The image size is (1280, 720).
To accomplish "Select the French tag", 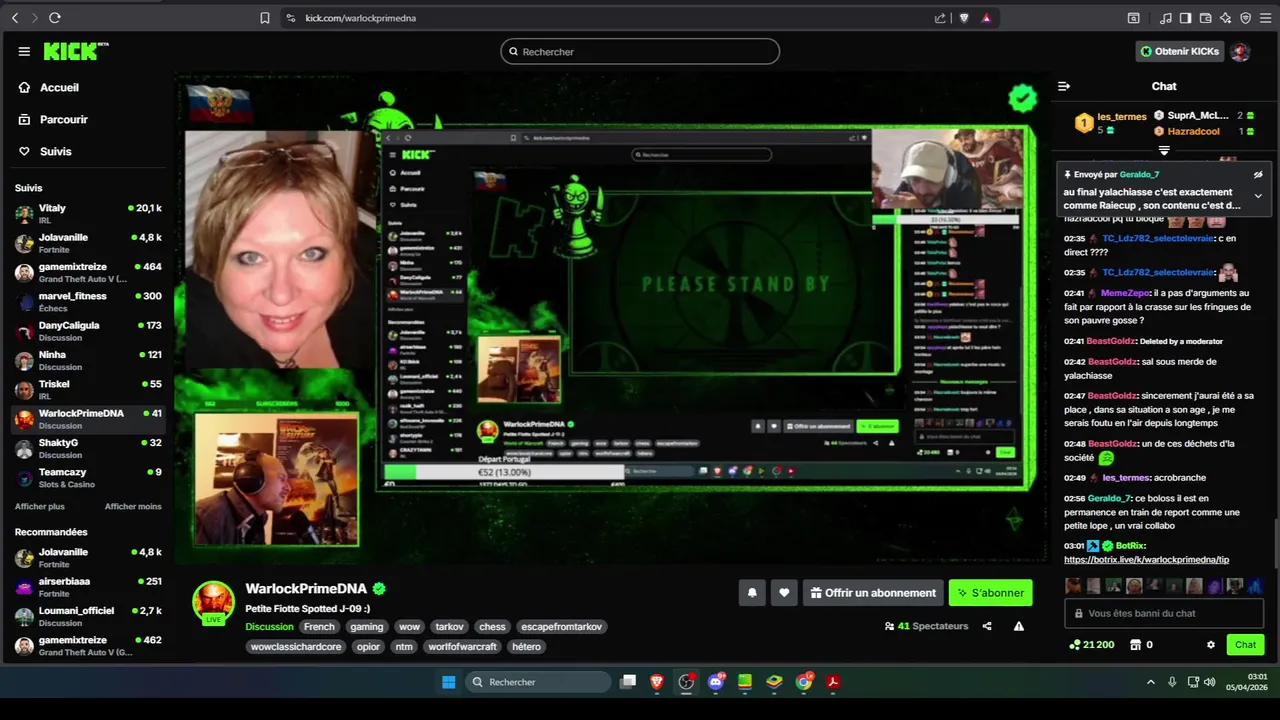I will [x=319, y=627].
